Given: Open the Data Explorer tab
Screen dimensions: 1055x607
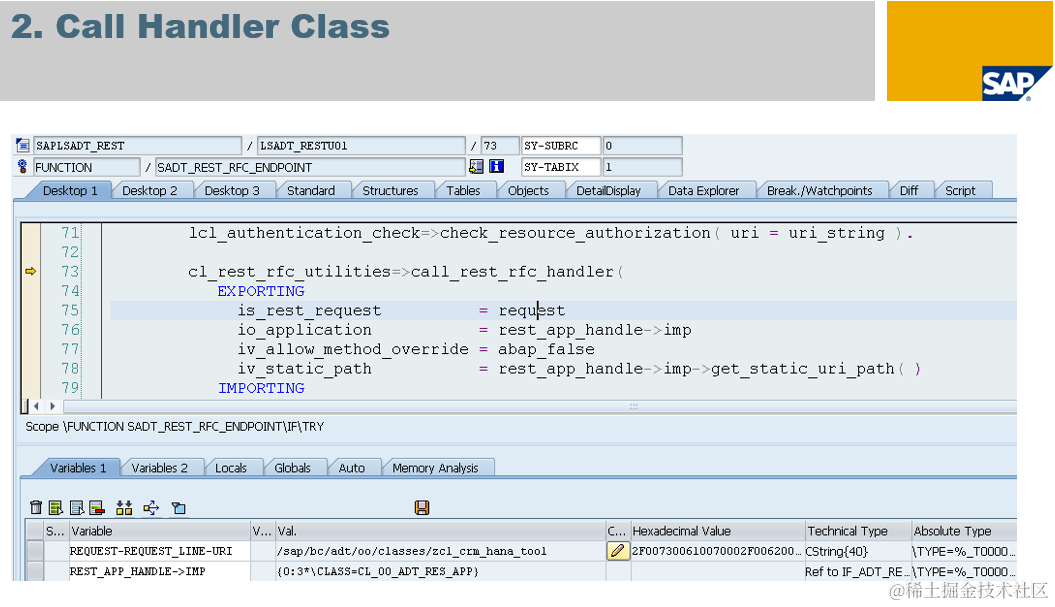Looking at the screenshot, I should click(703, 190).
